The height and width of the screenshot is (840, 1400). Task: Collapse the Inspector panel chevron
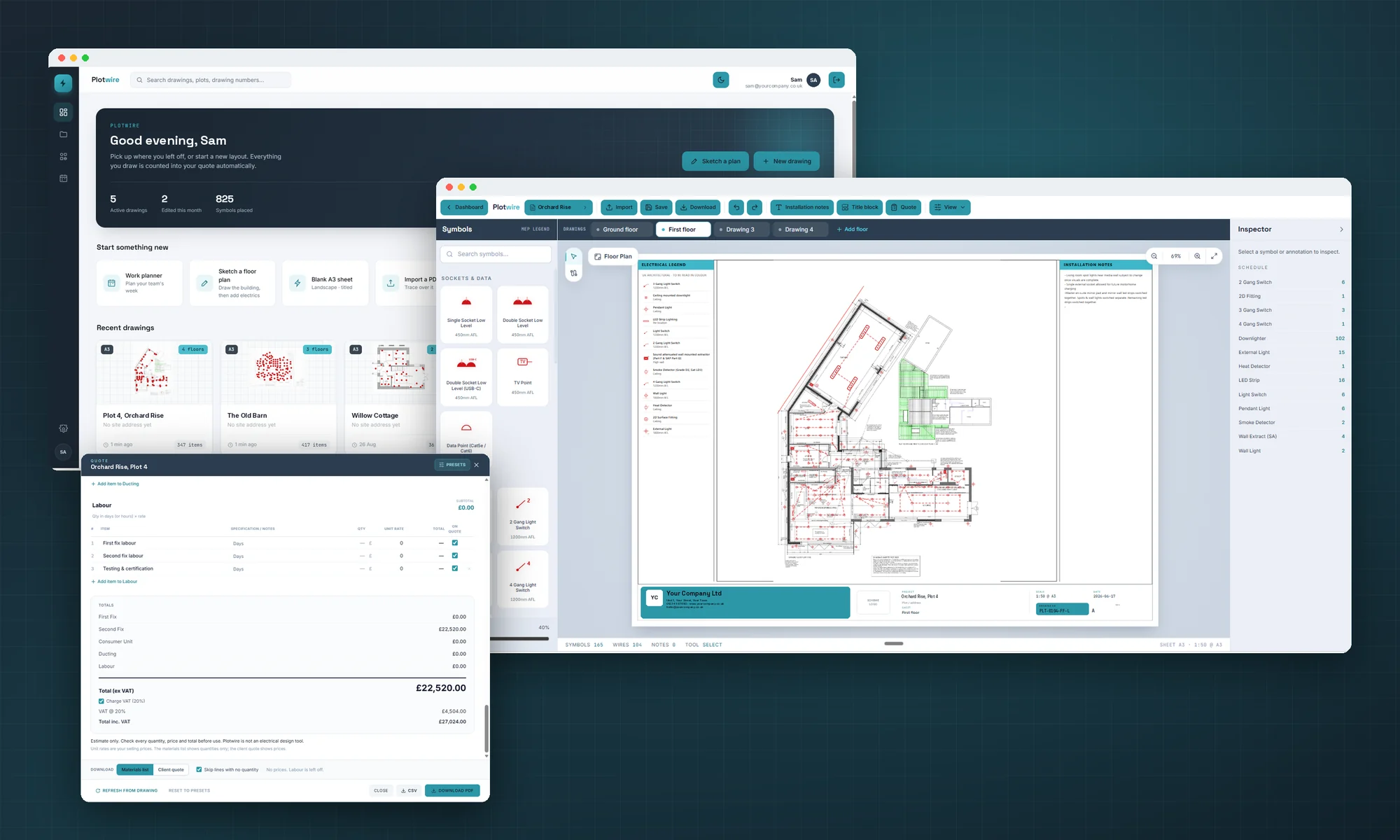point(1341,230)
